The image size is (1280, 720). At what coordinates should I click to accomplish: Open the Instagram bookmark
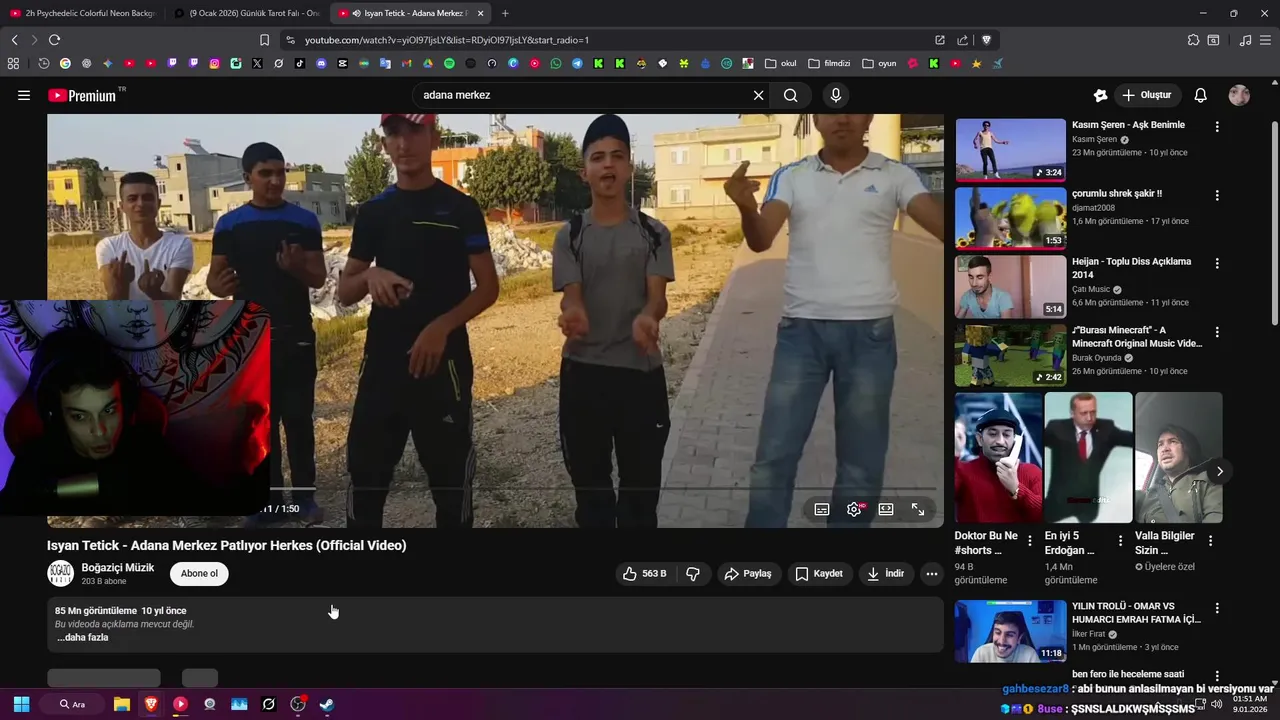pyautogui.click(x=214, y=63)
